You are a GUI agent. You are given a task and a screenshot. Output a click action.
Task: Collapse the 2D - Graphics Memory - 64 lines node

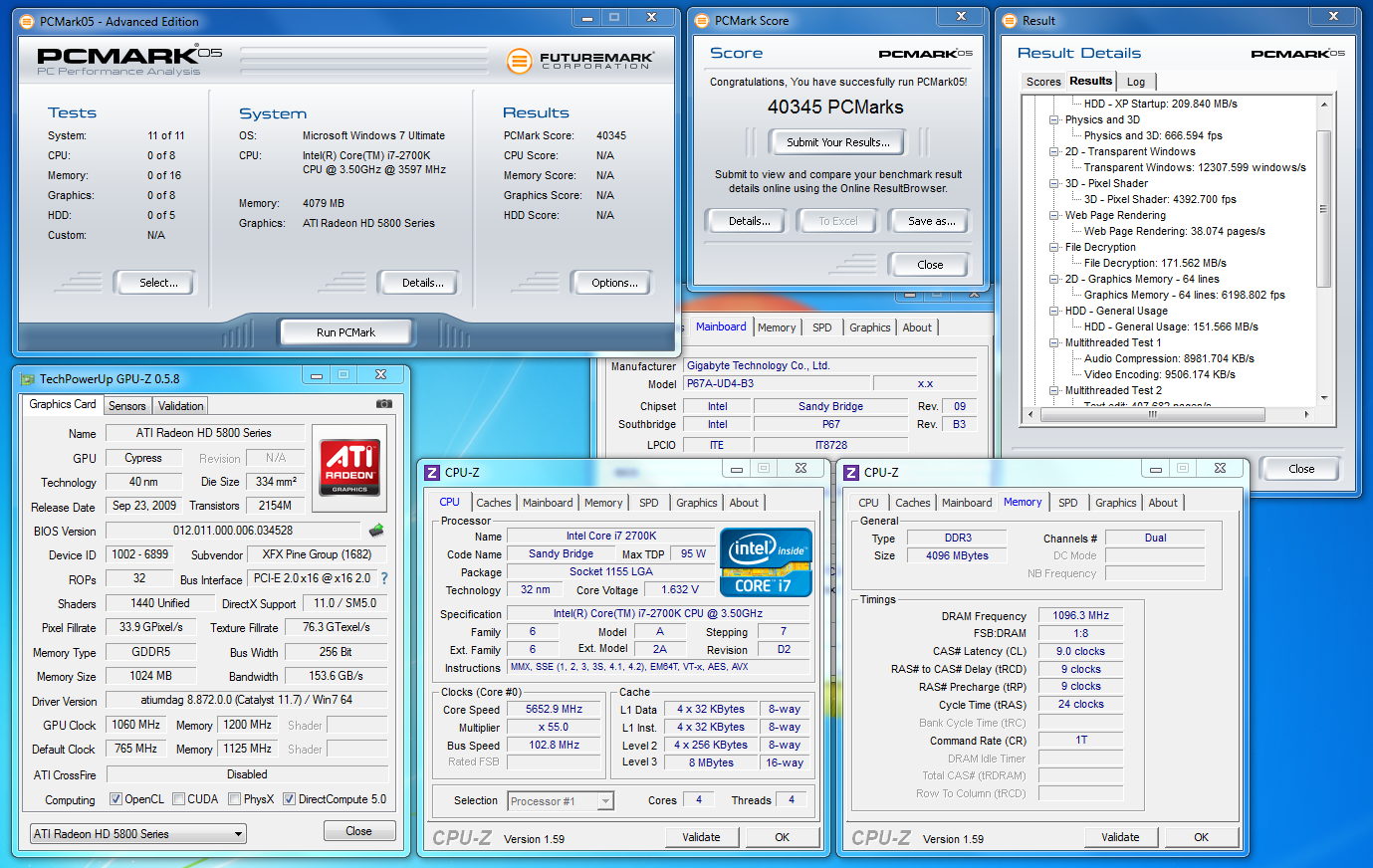pyautogui.click(x=1054, y=279)
